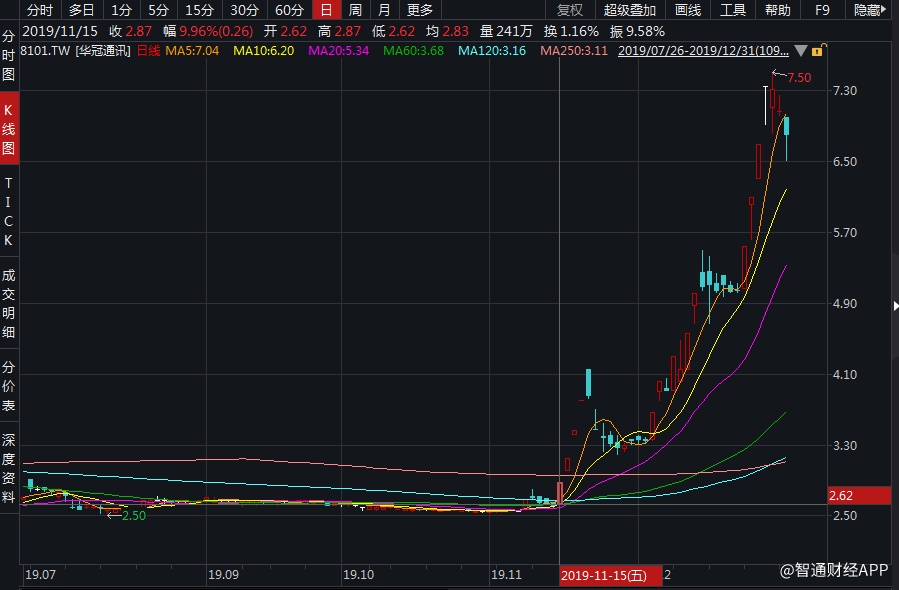Open the 画线 drawing tools
This screenshot has width=899, height=590.
coord(688,10)
